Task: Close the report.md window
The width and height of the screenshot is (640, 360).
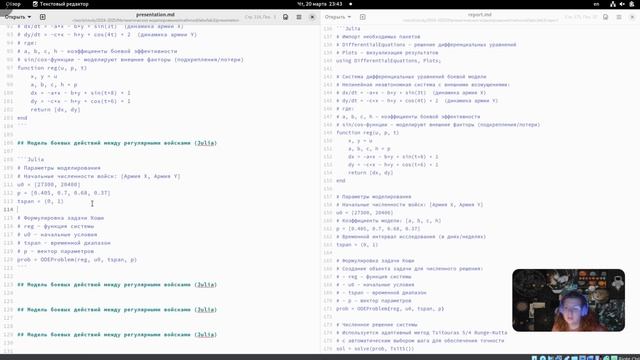Action: (632, 17)
